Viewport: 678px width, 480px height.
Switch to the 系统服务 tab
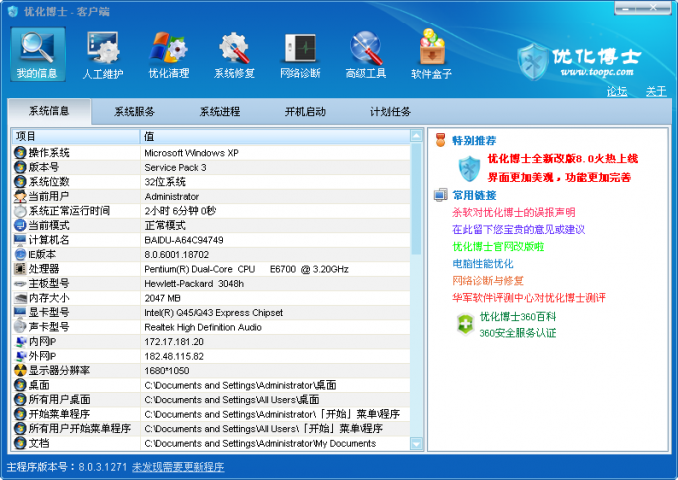pyautogui.click(x=134, y=112)
